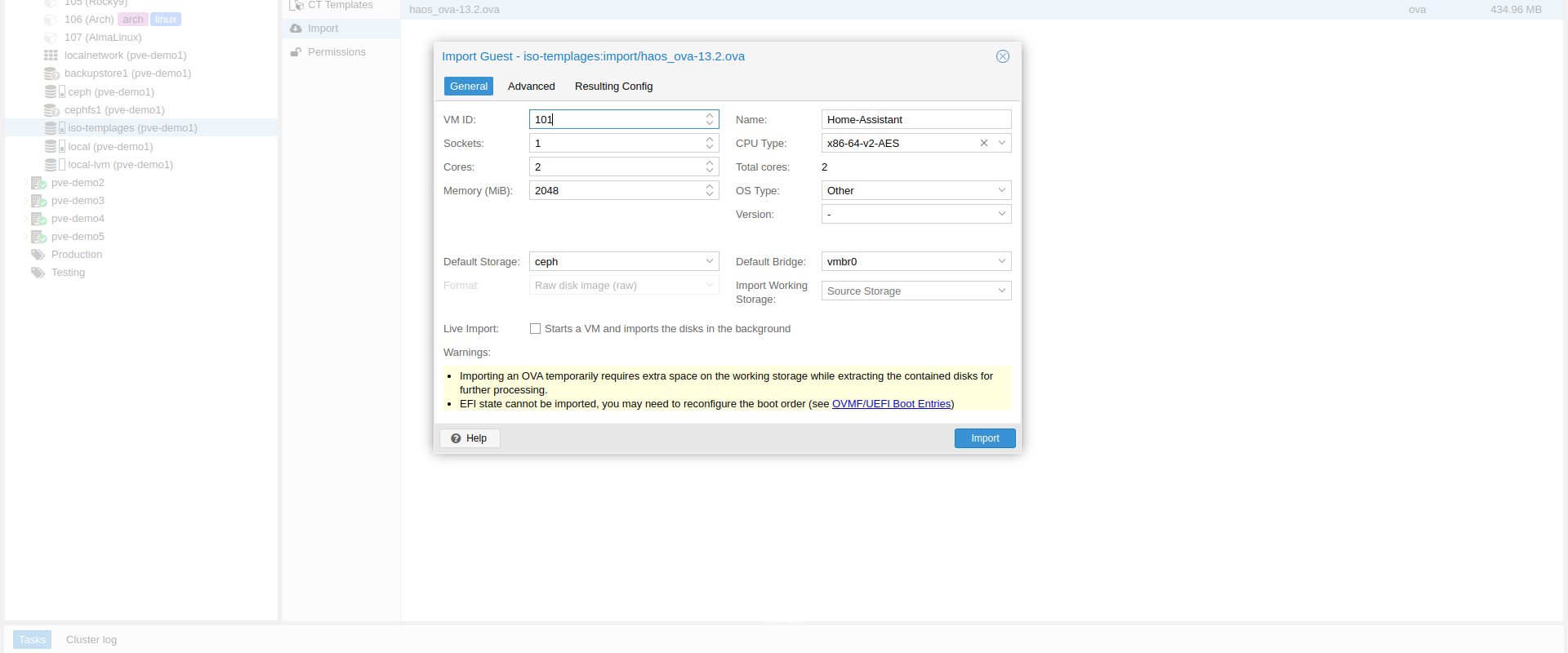The width and height of the screenshot is (1568, 653).
Task: Click the Help button
Action: [x=470, y=438]
